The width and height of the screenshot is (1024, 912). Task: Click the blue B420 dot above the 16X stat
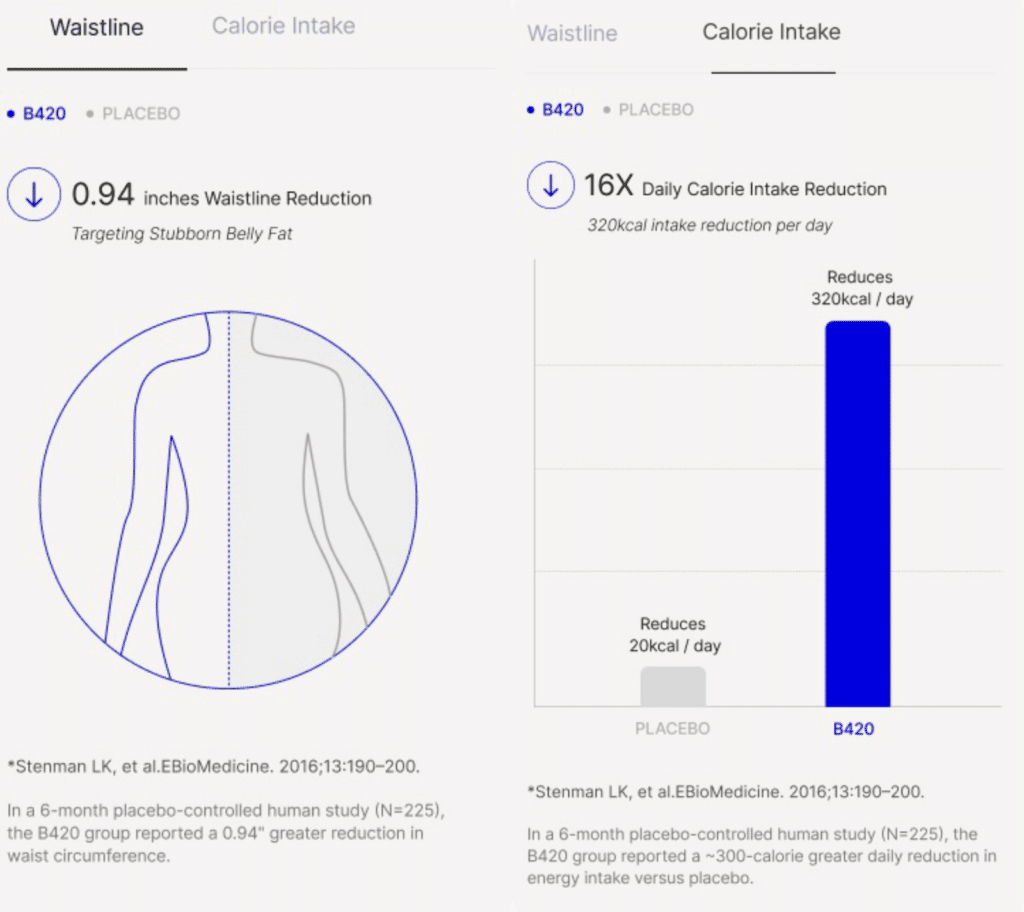tap(530, 110)
